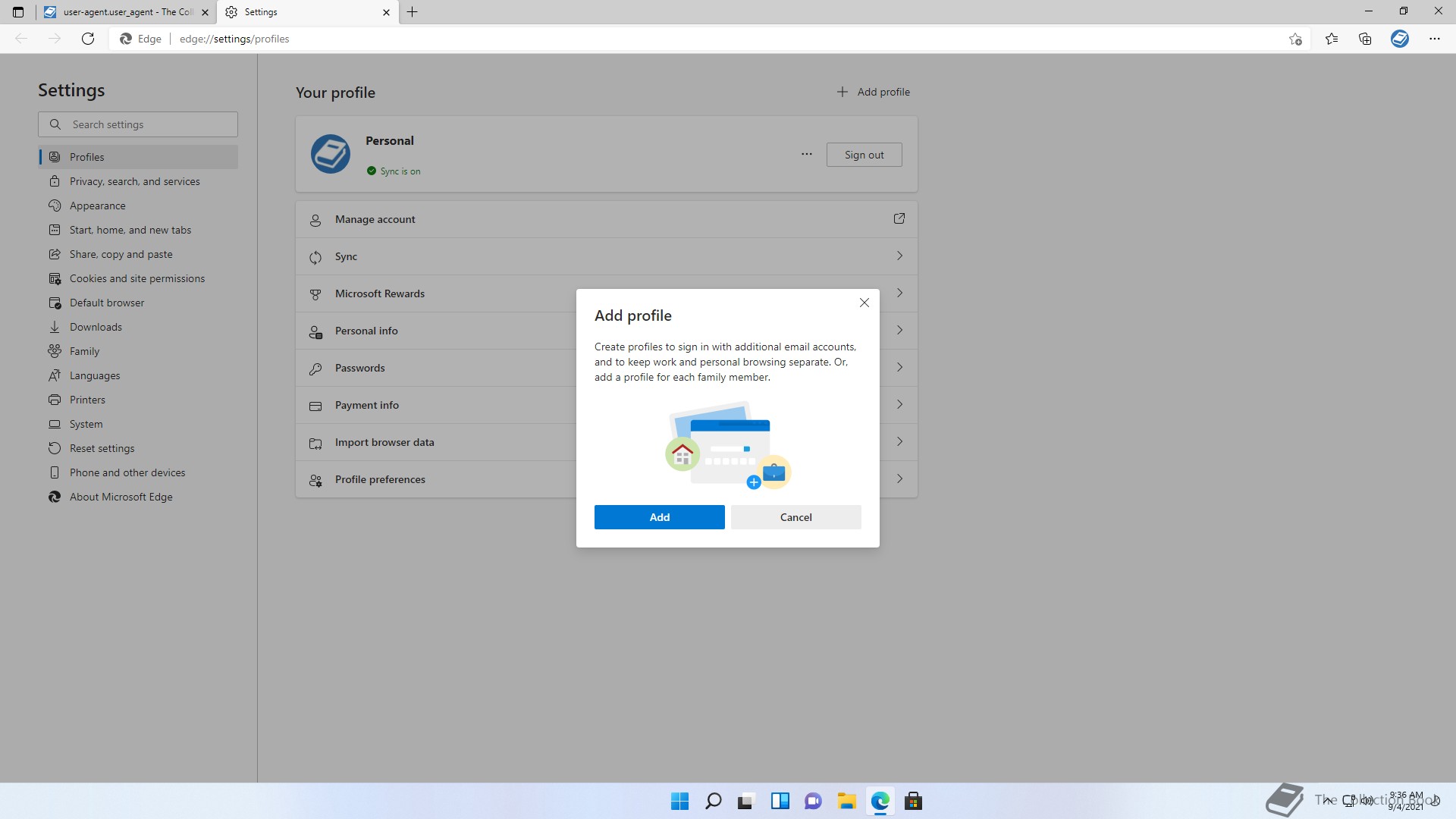Click the Default browser sidebar icon
This screenshot has width=1456, height=819.
[x=55, y=303]
